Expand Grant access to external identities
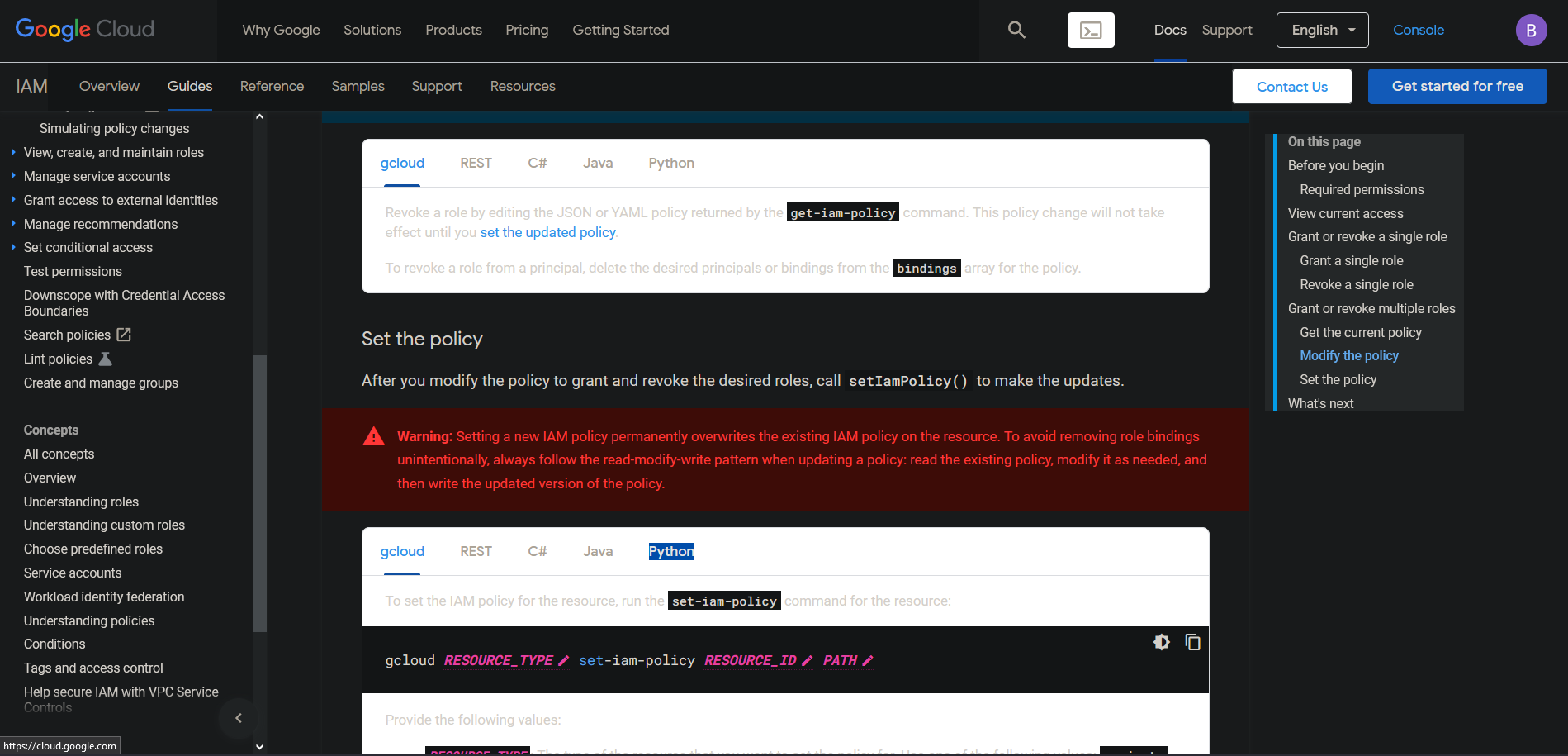The height and width of the screenshot is (756, 1568). pos(13,200)
